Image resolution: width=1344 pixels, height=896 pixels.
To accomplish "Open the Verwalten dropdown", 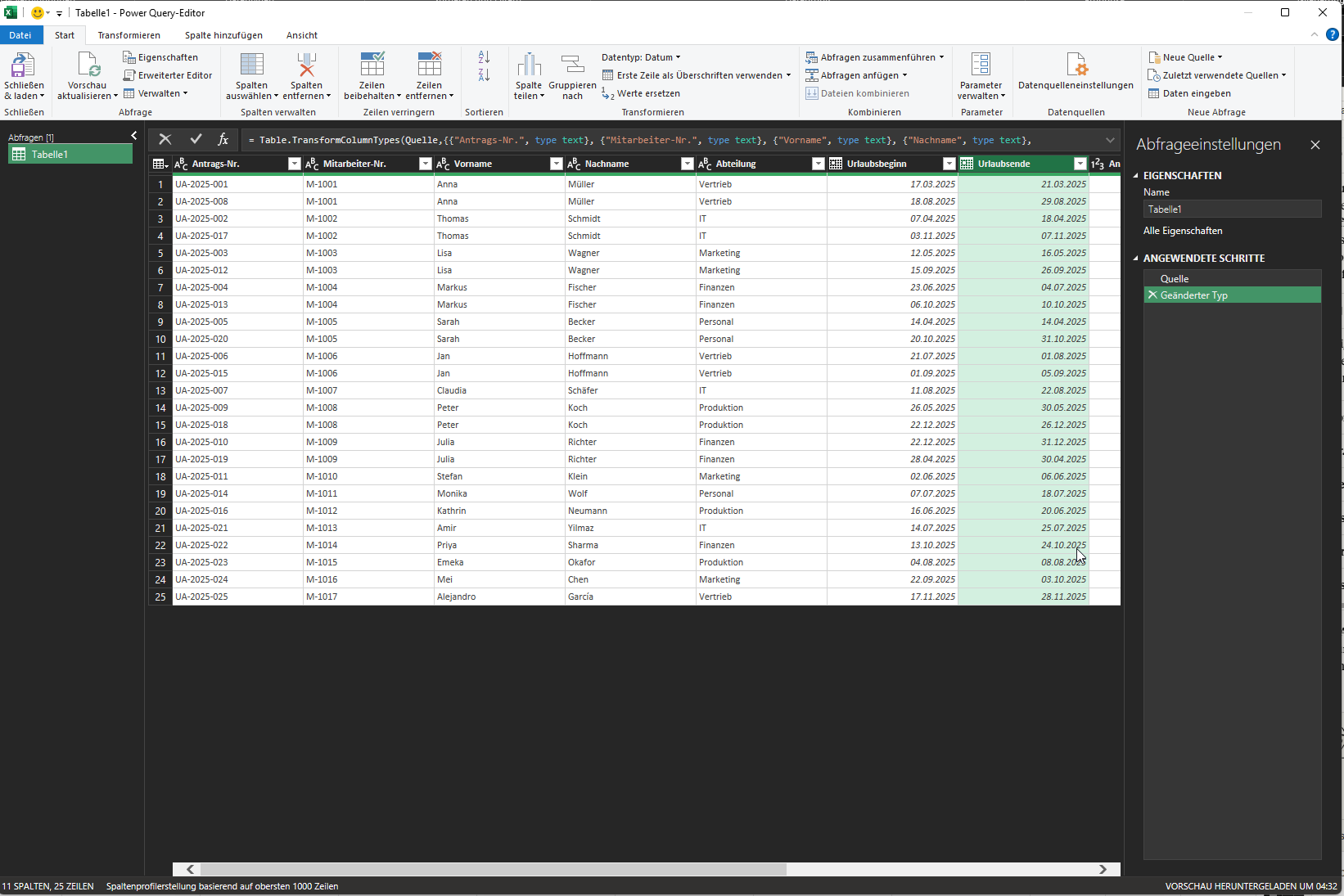I will 156,93.
